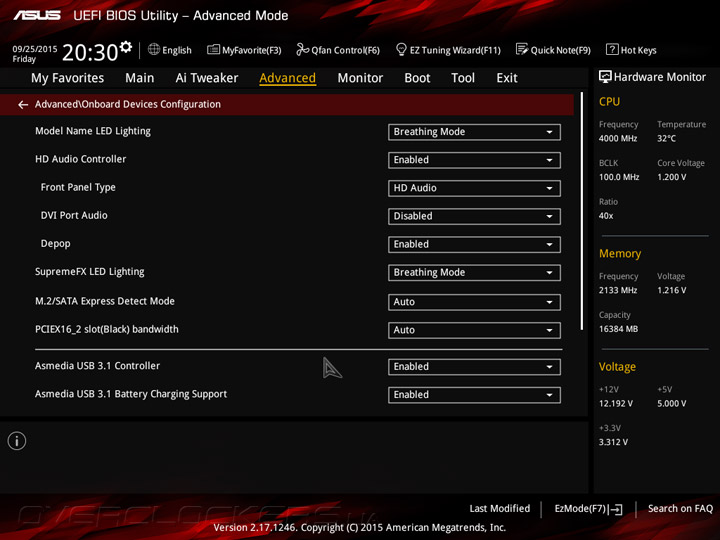720x540 pixels.
Task: Open Qfan Control fan icon
Action: [302, 49]
